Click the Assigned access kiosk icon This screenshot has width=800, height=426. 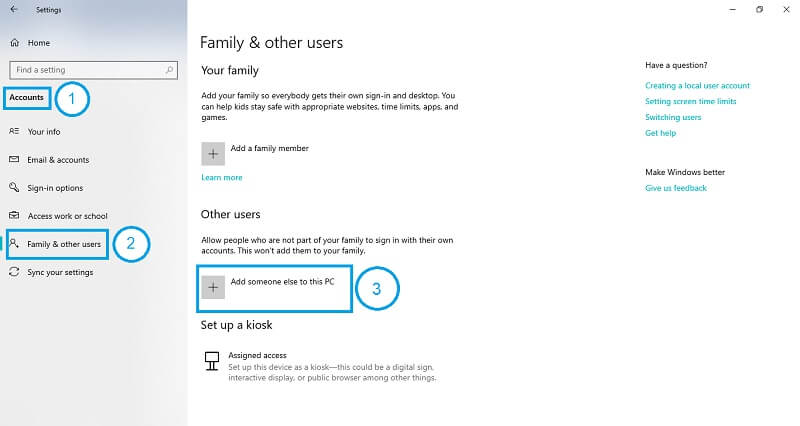212,361
